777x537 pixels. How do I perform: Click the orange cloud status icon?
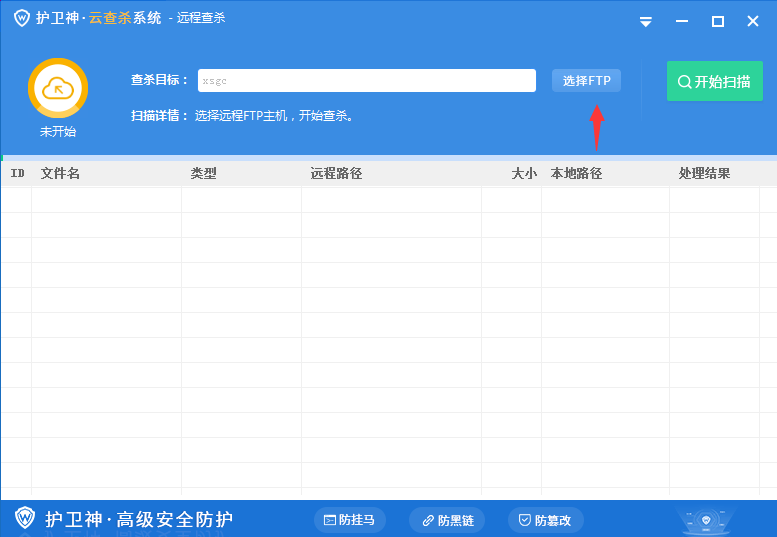pos(58,88)
